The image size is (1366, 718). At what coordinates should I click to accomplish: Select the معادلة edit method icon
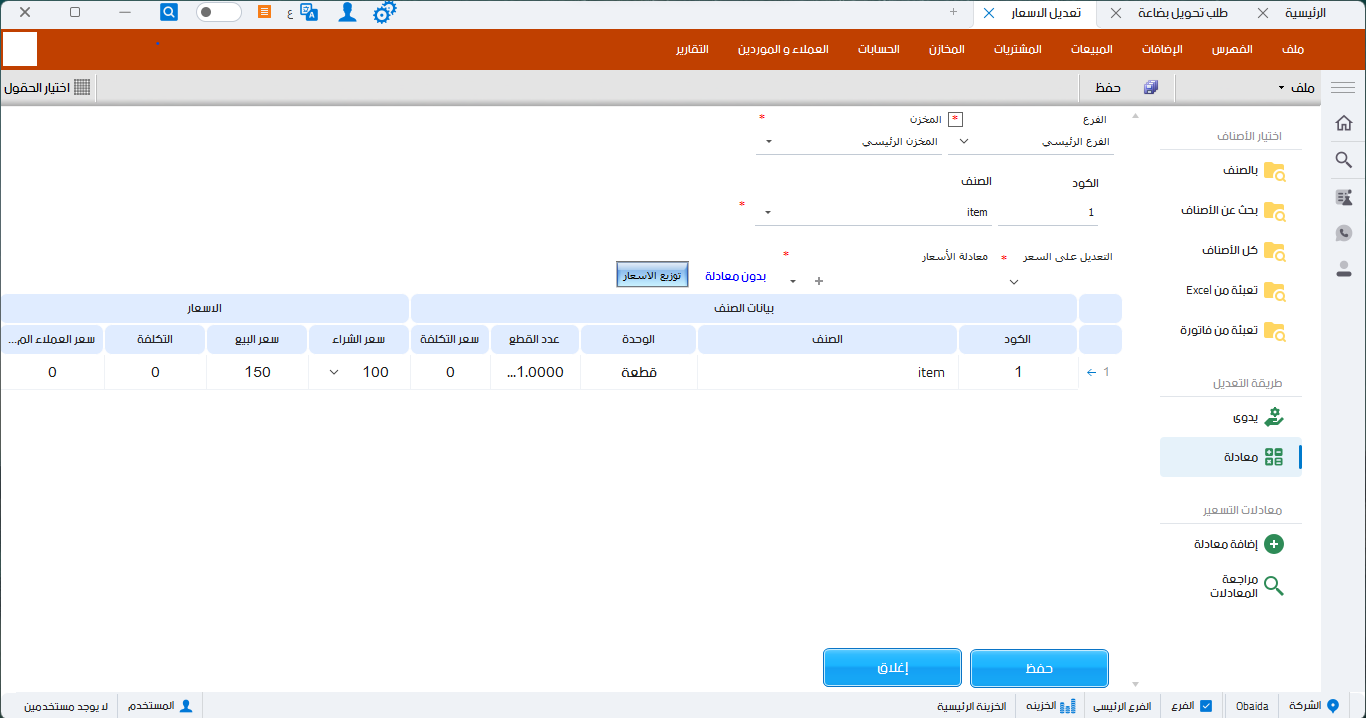(x=1273, y=457)
